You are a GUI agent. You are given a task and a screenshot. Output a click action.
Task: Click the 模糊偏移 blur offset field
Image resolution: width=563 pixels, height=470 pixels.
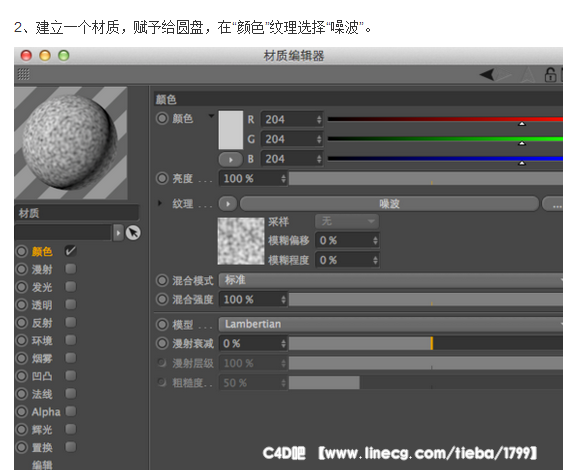[347, 240]
